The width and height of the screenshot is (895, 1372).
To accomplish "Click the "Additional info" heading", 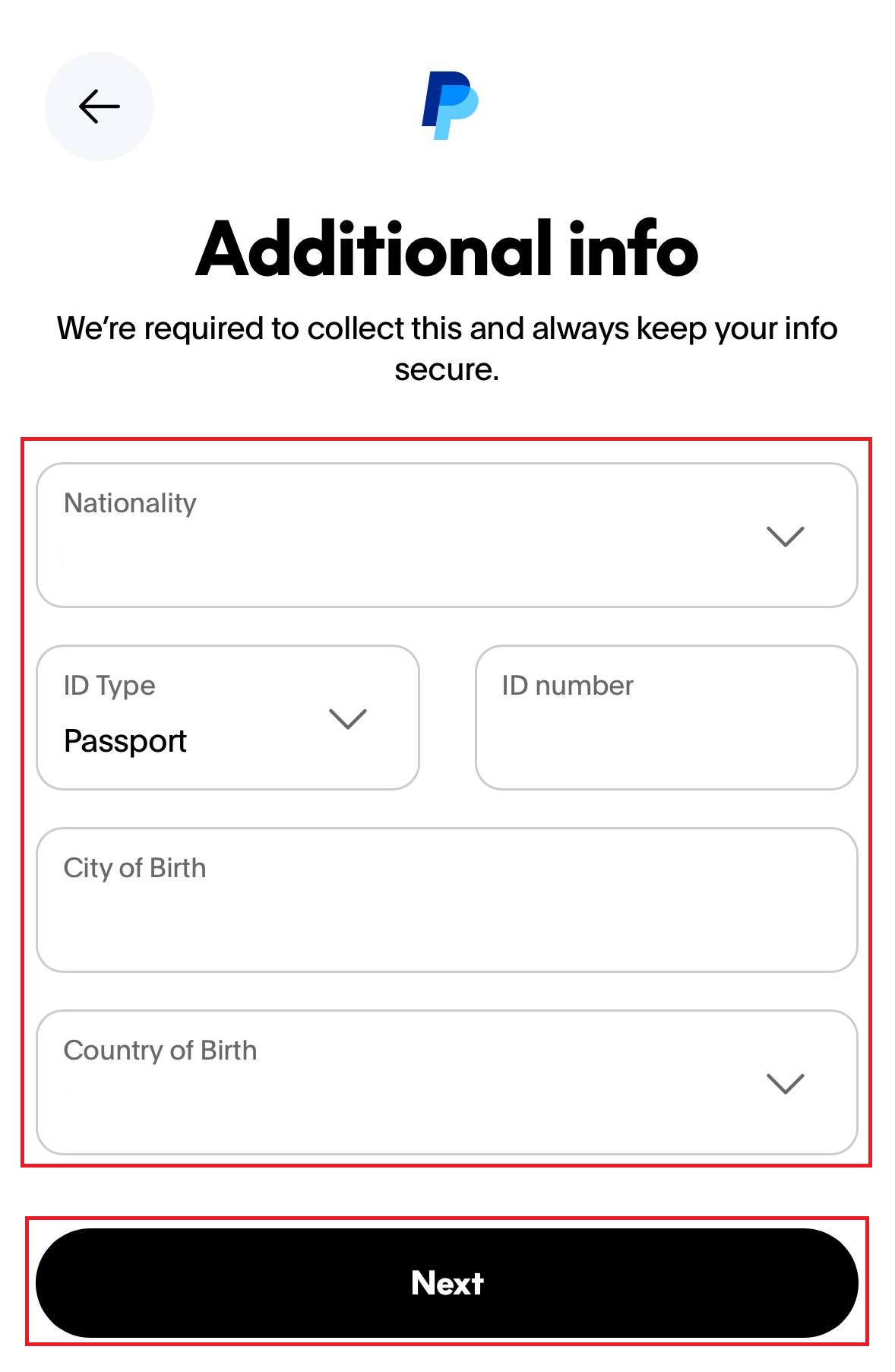I will 447,249.
